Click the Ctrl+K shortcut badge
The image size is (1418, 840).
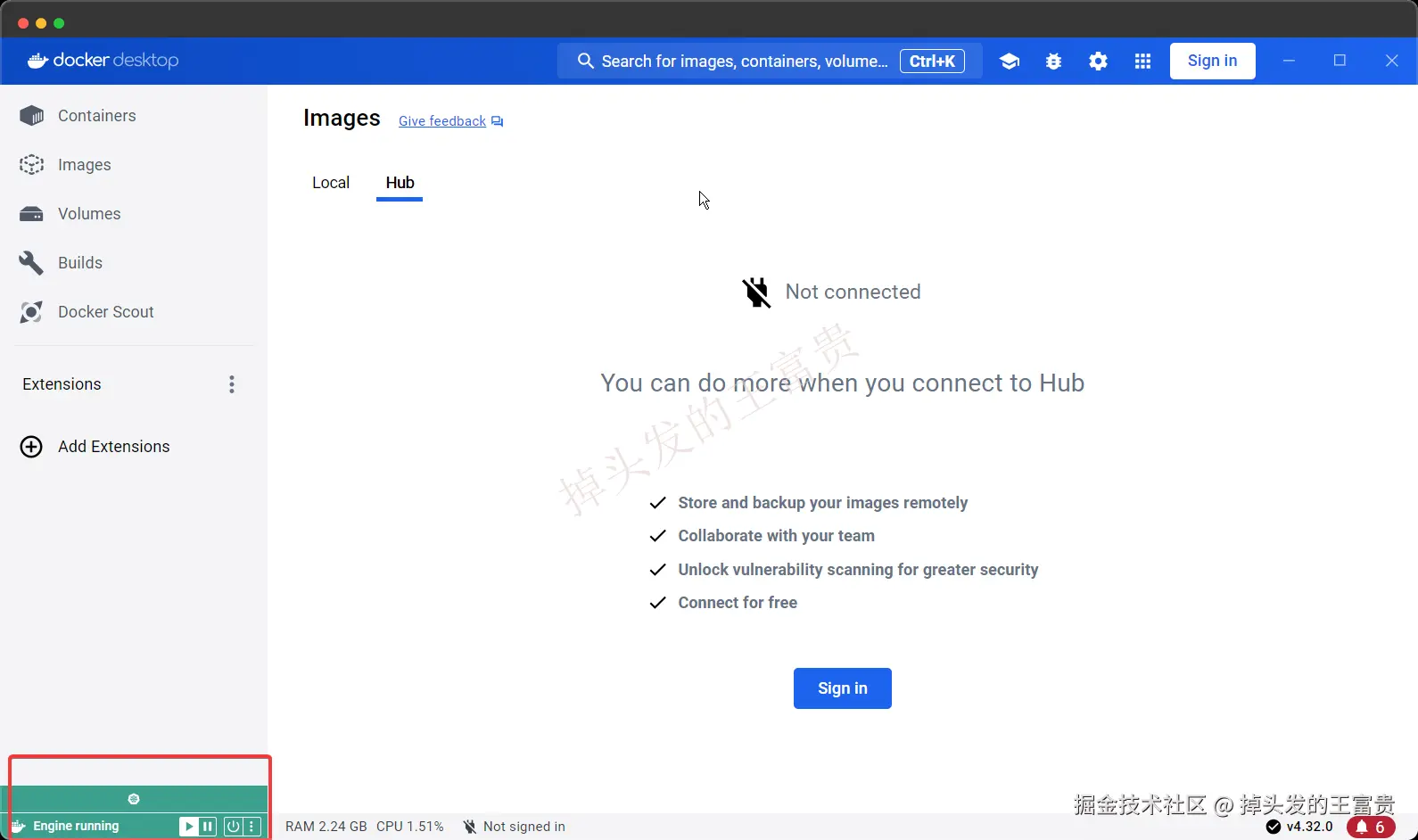pos(932,61)
